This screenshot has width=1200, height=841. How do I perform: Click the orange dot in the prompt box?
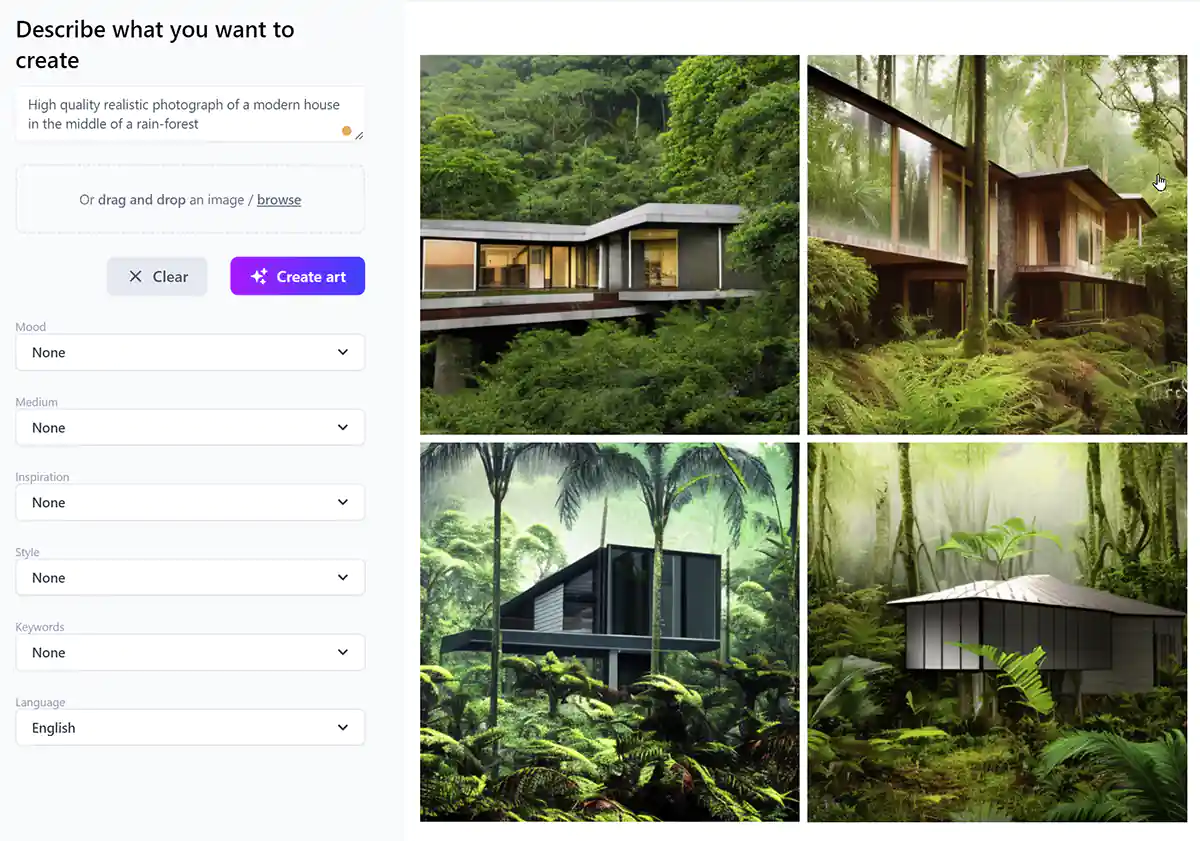347,131
